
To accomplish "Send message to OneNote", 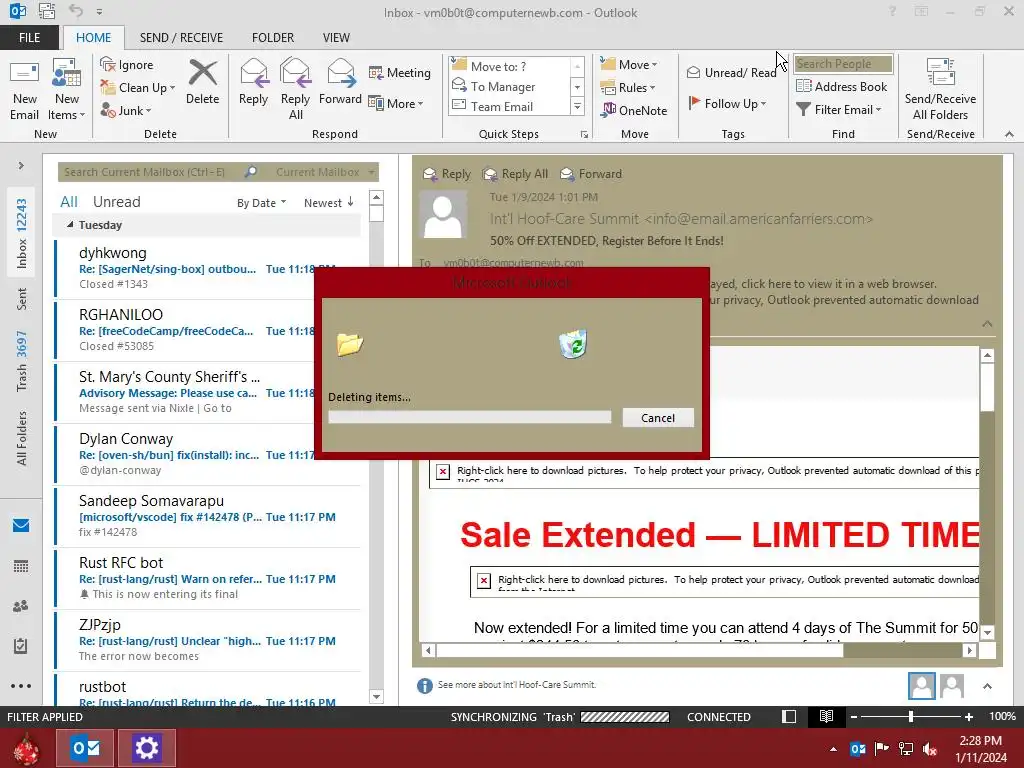I will point(634,110).
